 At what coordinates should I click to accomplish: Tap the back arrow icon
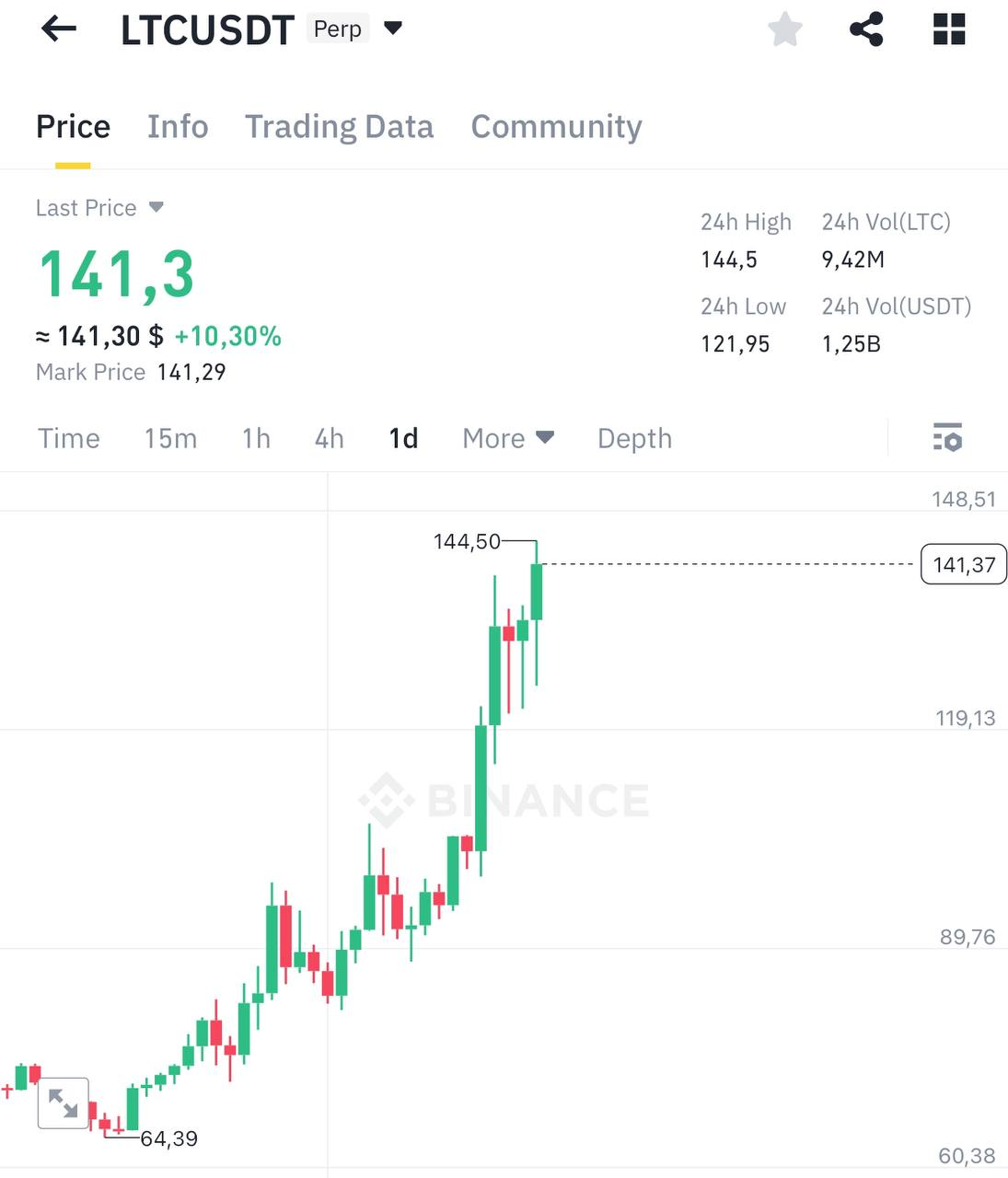[x=59, y=29]
